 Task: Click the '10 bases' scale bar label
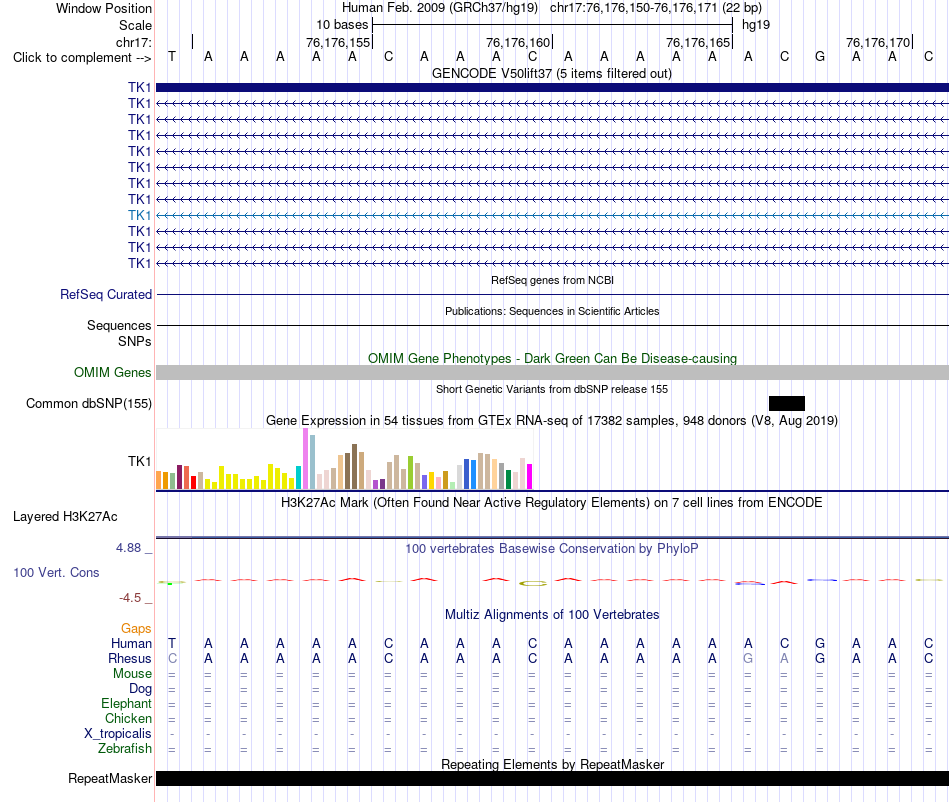pyautogui.click(x=342, y=25)
